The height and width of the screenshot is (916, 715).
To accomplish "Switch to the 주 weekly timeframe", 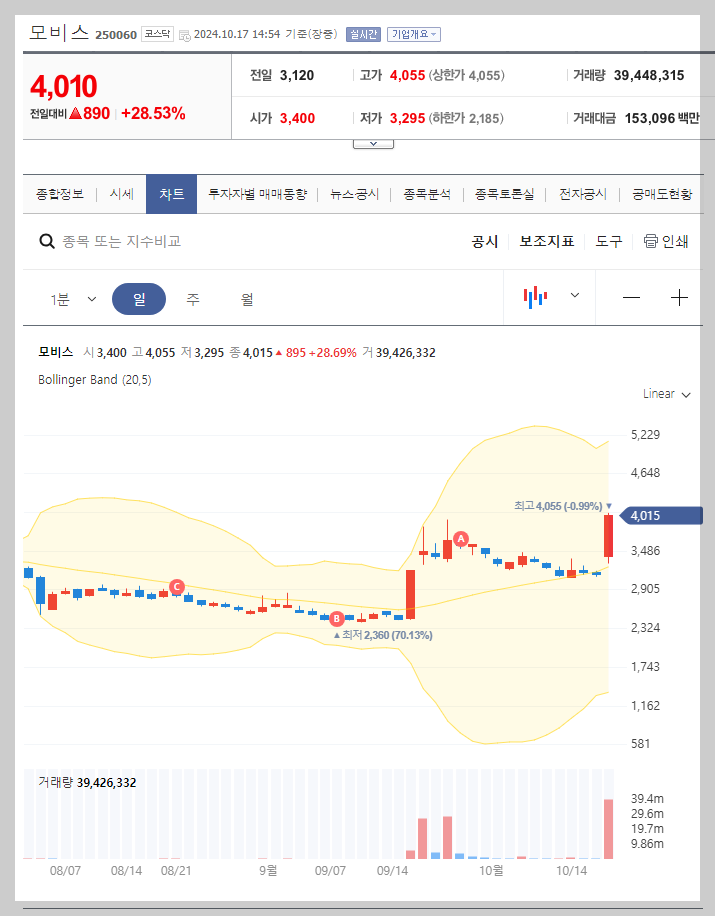I will (x=192, y=297).
